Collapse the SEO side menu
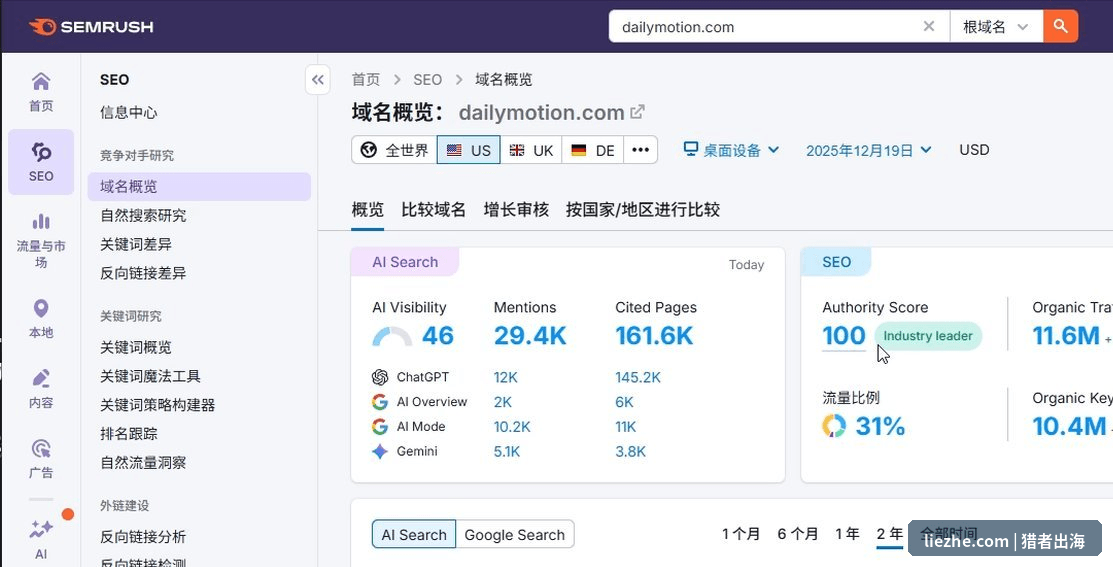1113x567 pixels. 318,79
